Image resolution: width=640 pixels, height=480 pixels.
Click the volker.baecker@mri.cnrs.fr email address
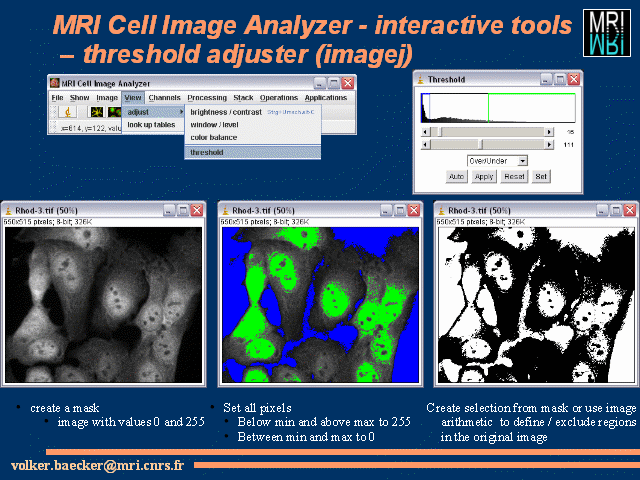coord(98,465)
